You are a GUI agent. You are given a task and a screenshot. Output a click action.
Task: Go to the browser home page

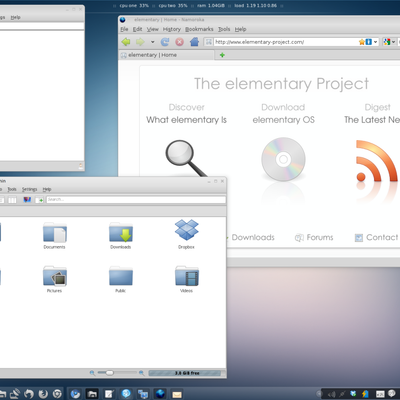point(194,42)
